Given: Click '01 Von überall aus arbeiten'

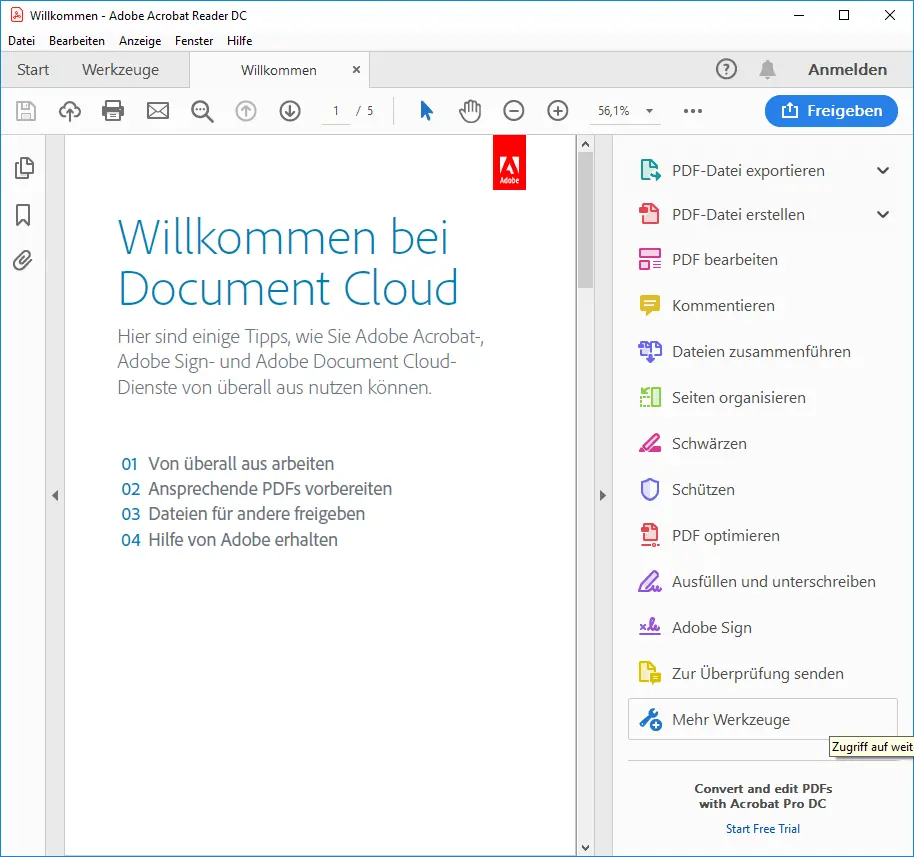Looking at the screenshot, I should [x=227, y=463].
